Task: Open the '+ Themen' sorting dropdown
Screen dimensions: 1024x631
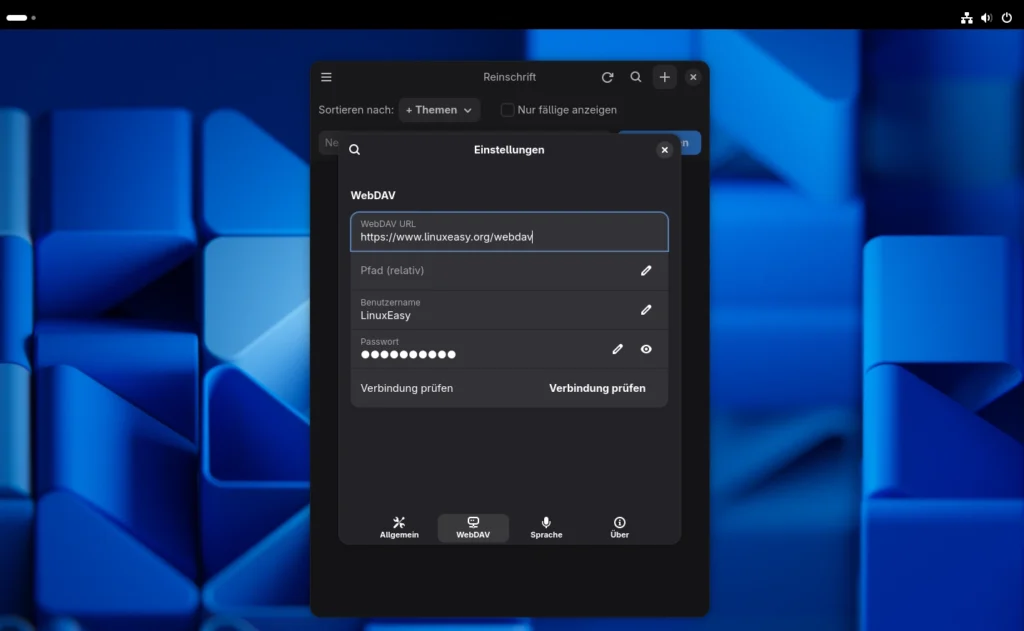Action: [x=439, y=110]
